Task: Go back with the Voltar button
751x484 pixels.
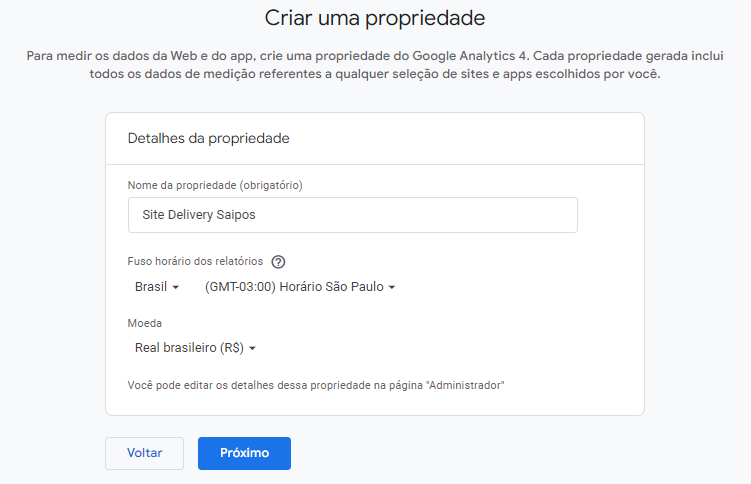Action: tap(145, 453)
